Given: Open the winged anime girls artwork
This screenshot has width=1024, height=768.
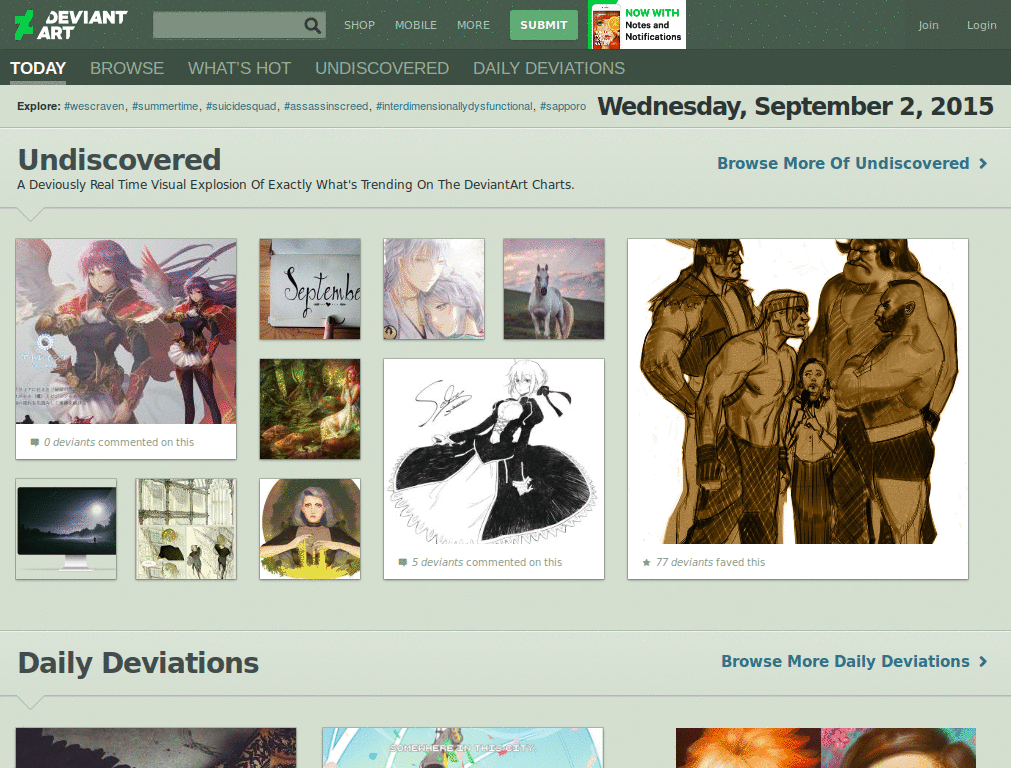Looking at the screenshot, I should click(x=126, y=331).
